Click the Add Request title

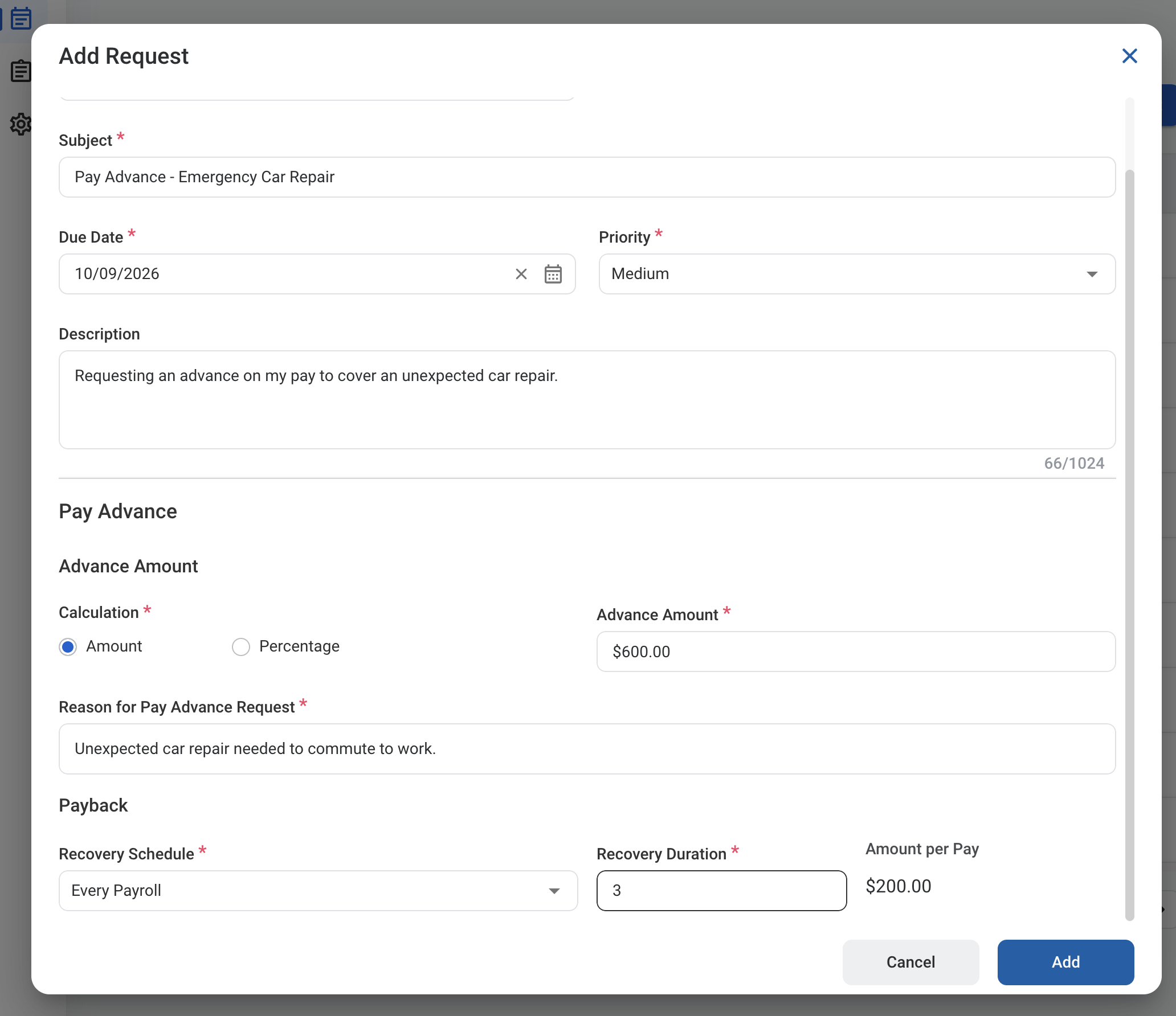124,56
